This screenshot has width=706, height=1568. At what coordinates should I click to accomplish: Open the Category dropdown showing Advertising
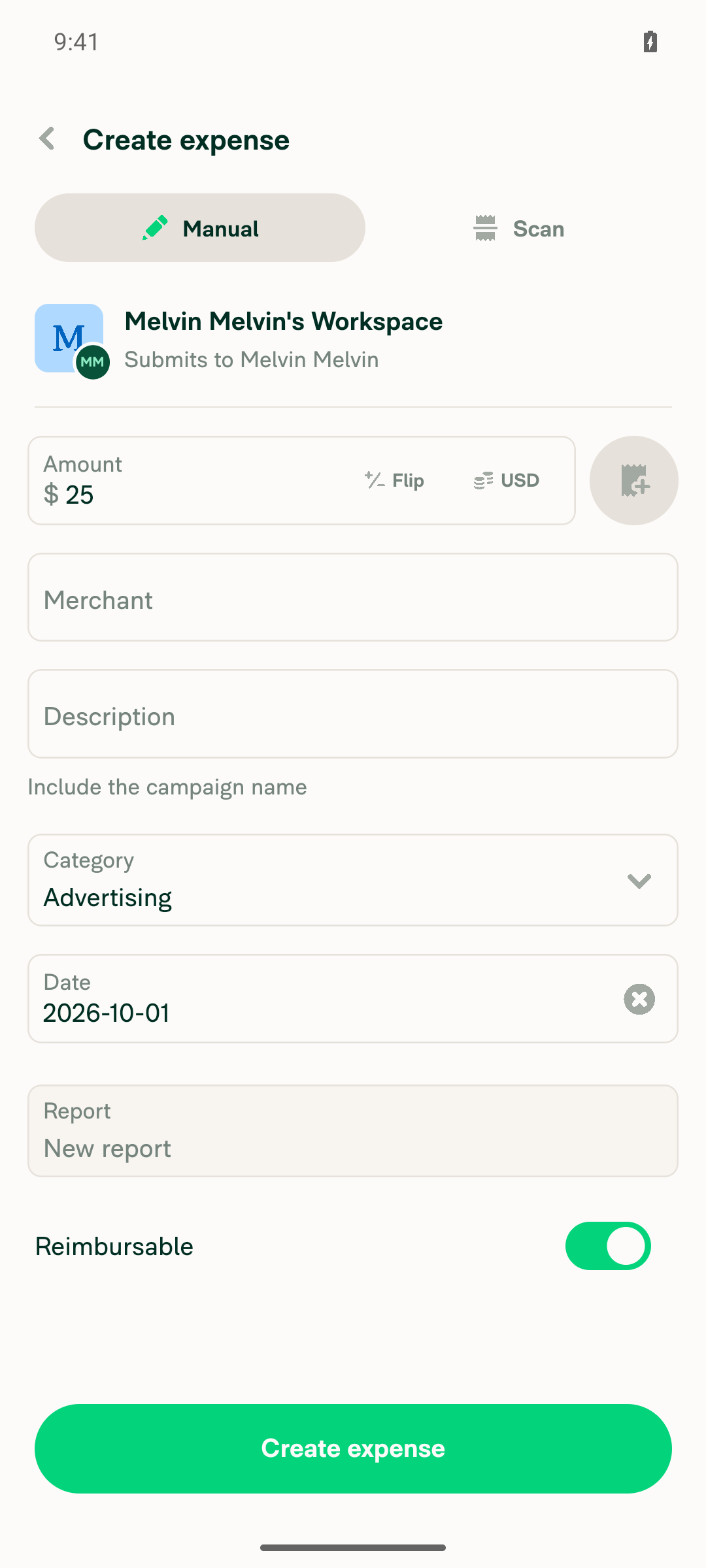click(x=353, y=880)
